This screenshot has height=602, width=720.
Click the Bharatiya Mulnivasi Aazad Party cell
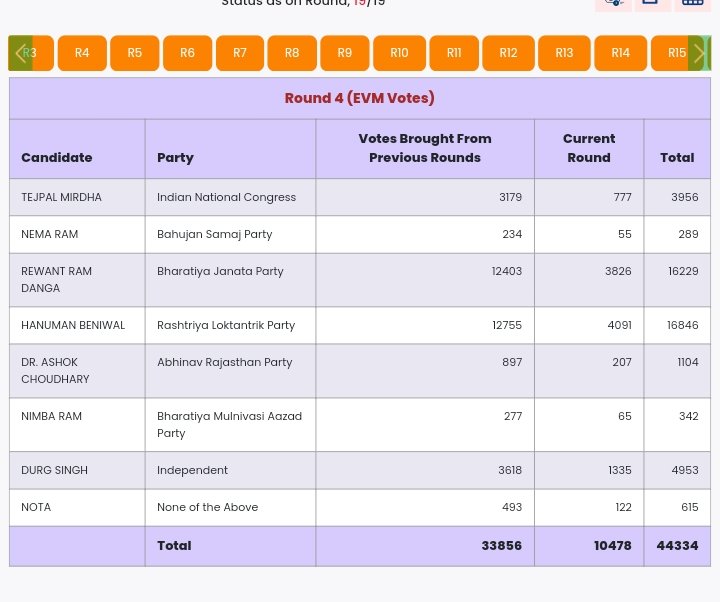[x=230, y=425]
